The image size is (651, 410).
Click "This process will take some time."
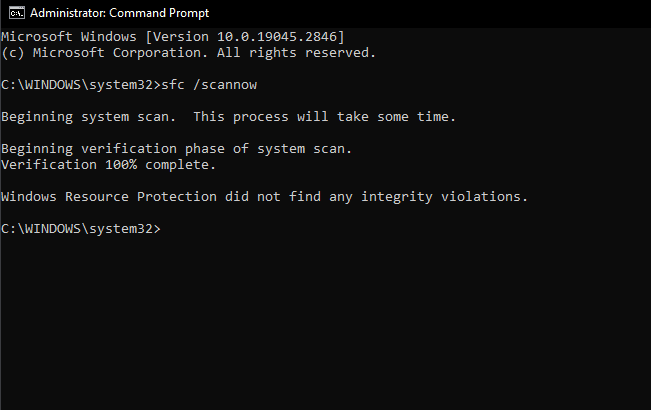pos(324,117)
